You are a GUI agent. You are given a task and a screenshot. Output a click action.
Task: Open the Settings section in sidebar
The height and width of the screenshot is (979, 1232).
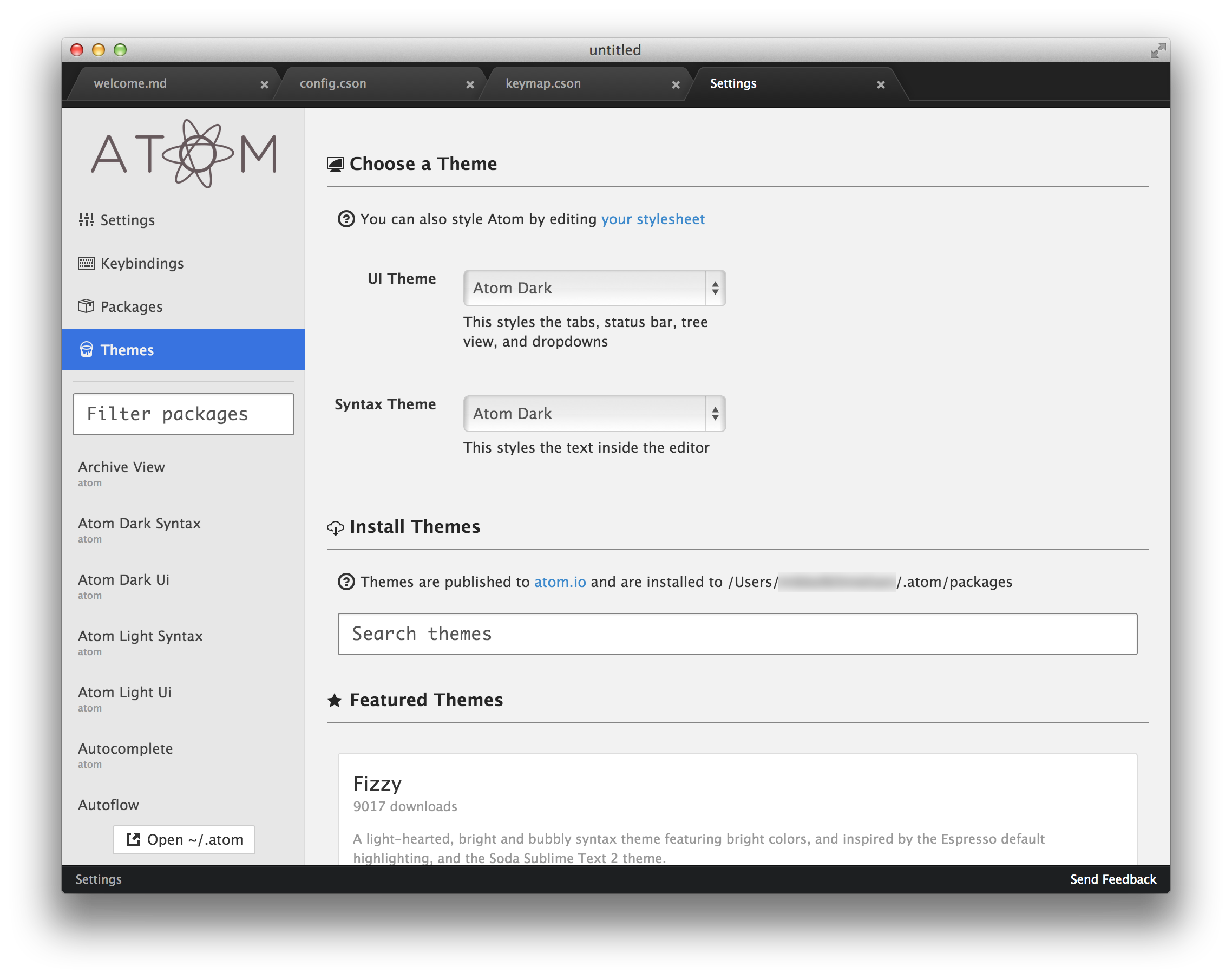click(x=184, y=220)
